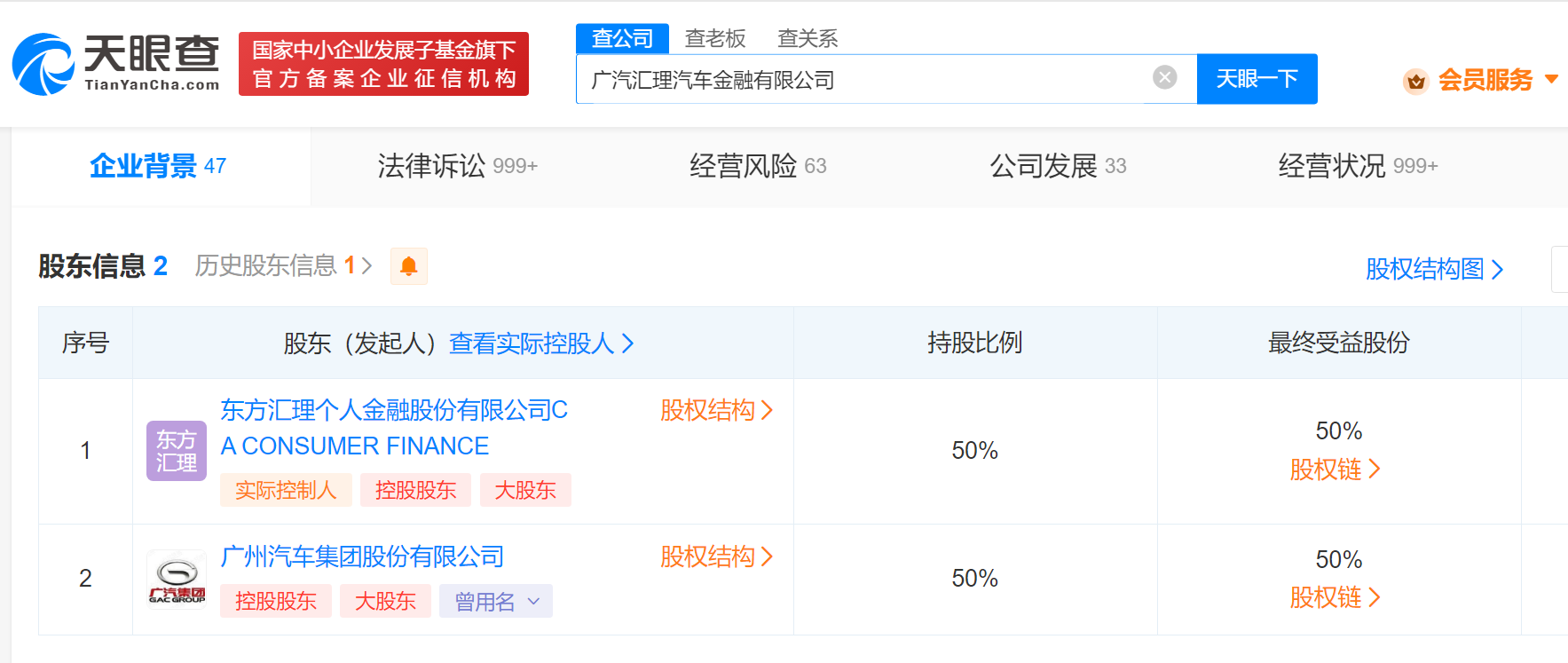1568x663 pixels.
Task: Expand the 曾用名 dropdown tag
Action: pyautogui.click(x=496, y=602)
